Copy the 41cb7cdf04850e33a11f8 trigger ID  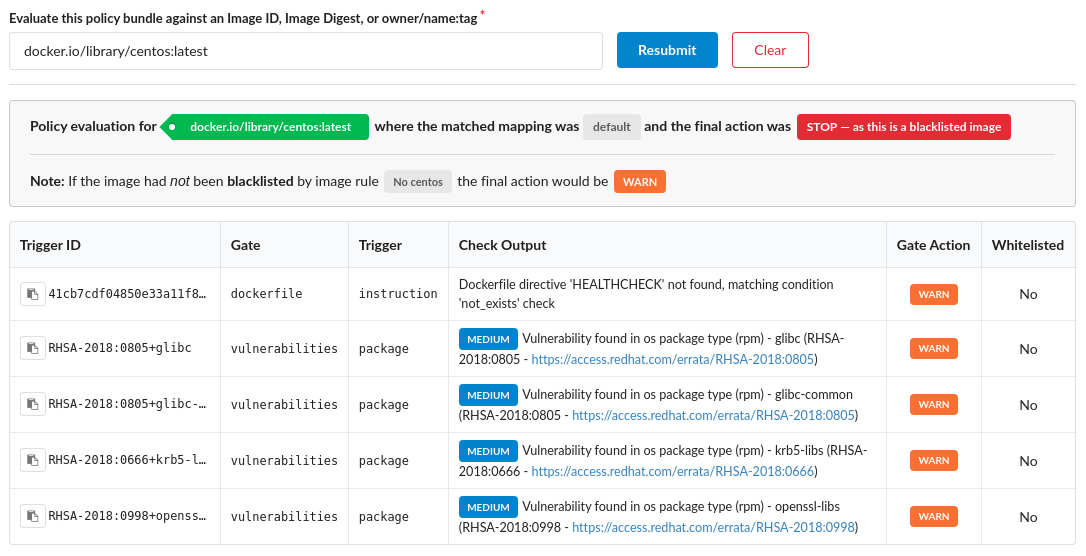(33, 294)
